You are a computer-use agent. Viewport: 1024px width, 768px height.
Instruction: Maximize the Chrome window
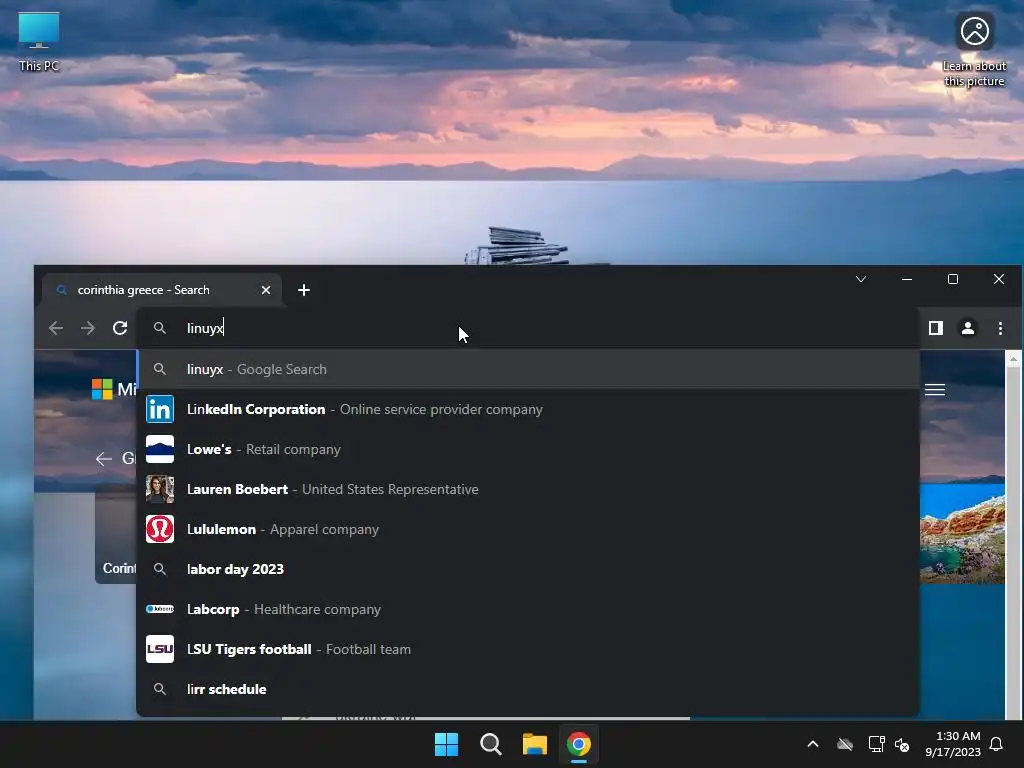tap(953, 279)
